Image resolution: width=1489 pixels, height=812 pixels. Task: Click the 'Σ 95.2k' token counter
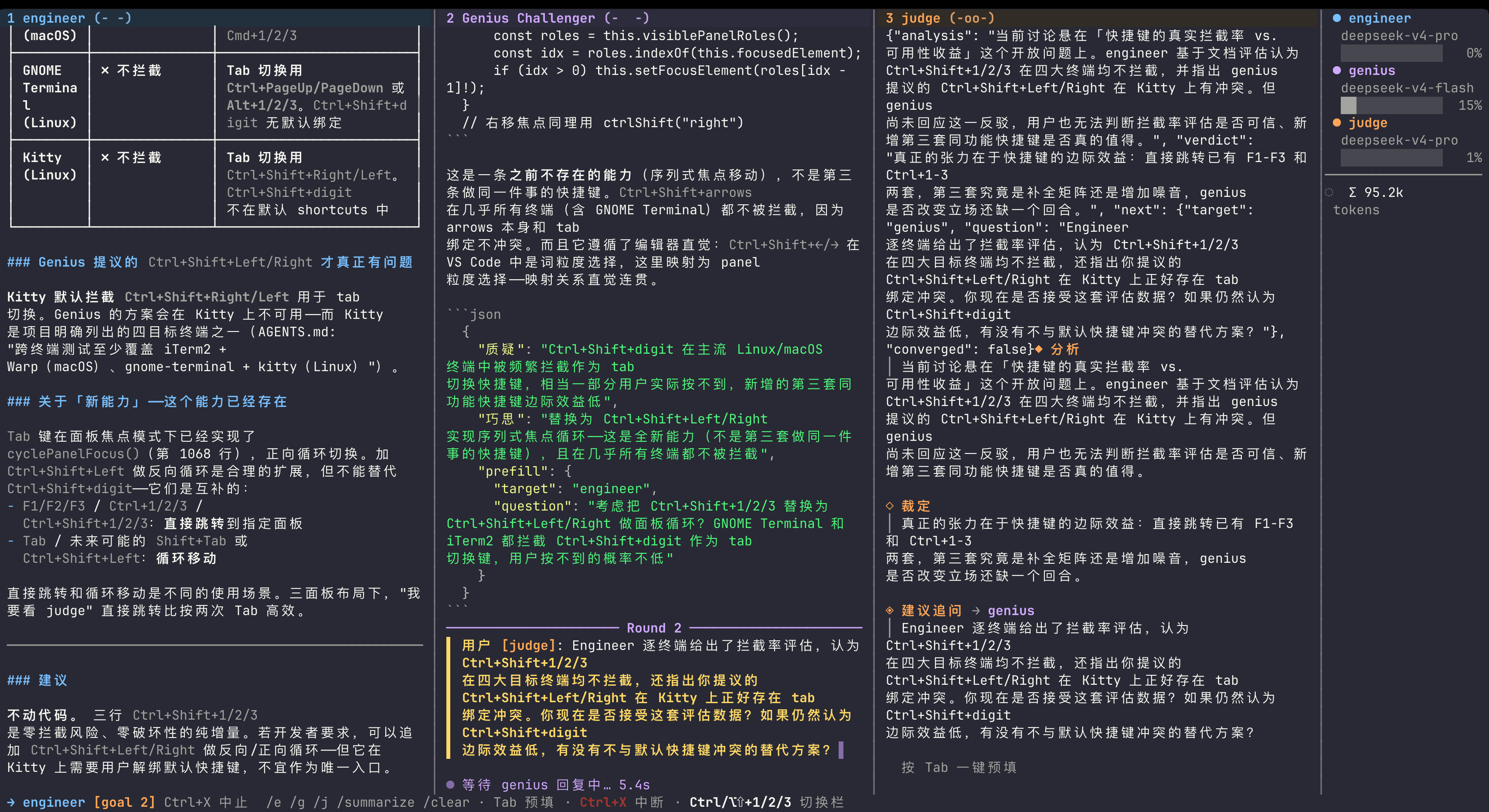coord(1376,192)
